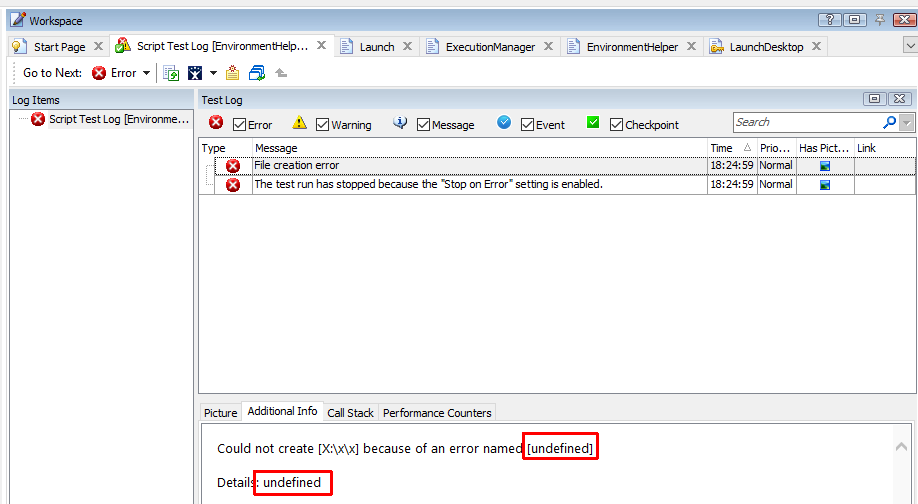Image resolution: width=918 pixels, height=504 pixels.
Task: Click the blue Event checkmark filter icon
Action: [504, 122]
